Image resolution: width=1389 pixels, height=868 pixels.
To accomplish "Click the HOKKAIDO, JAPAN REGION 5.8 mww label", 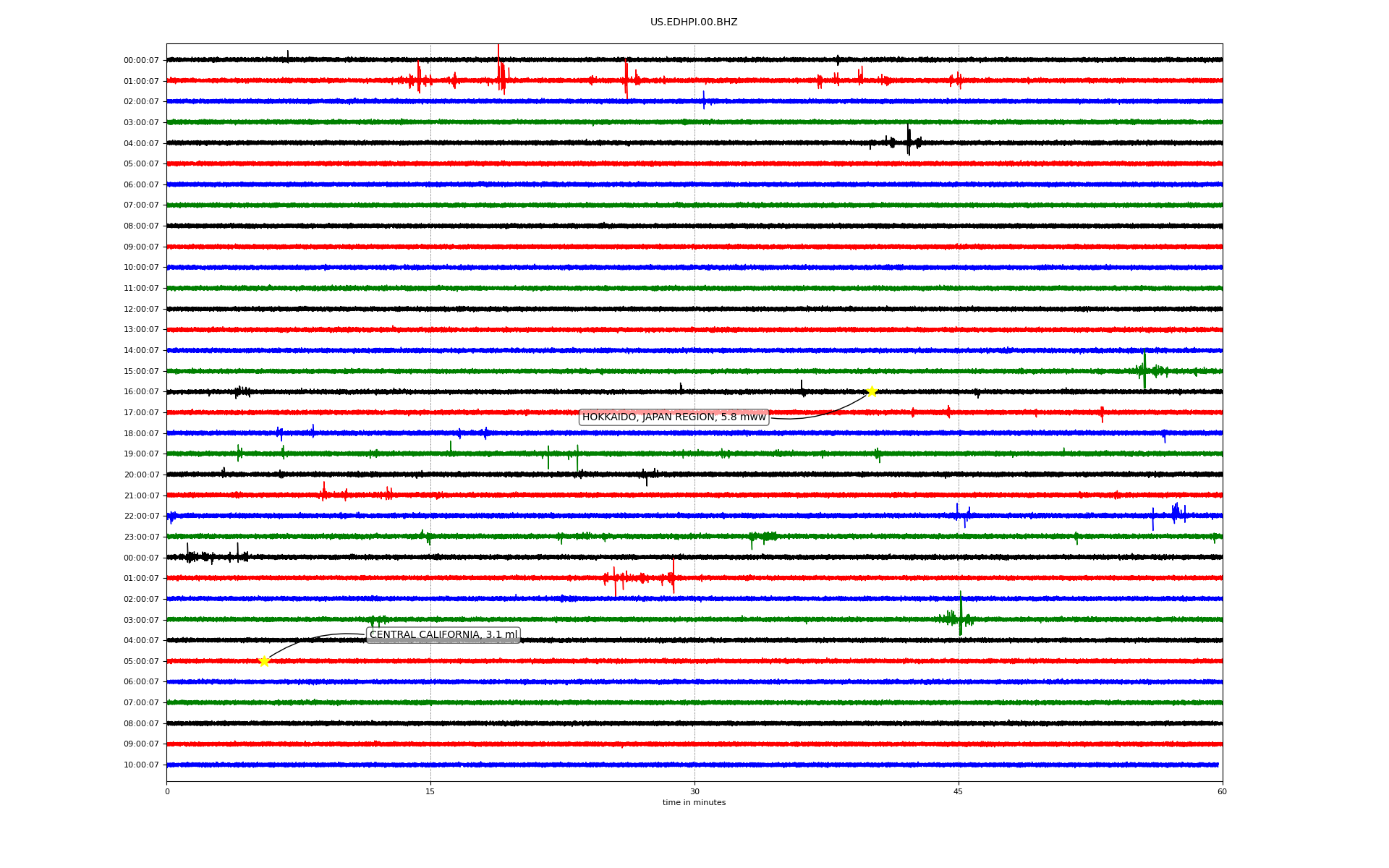I will pos(674,417).
